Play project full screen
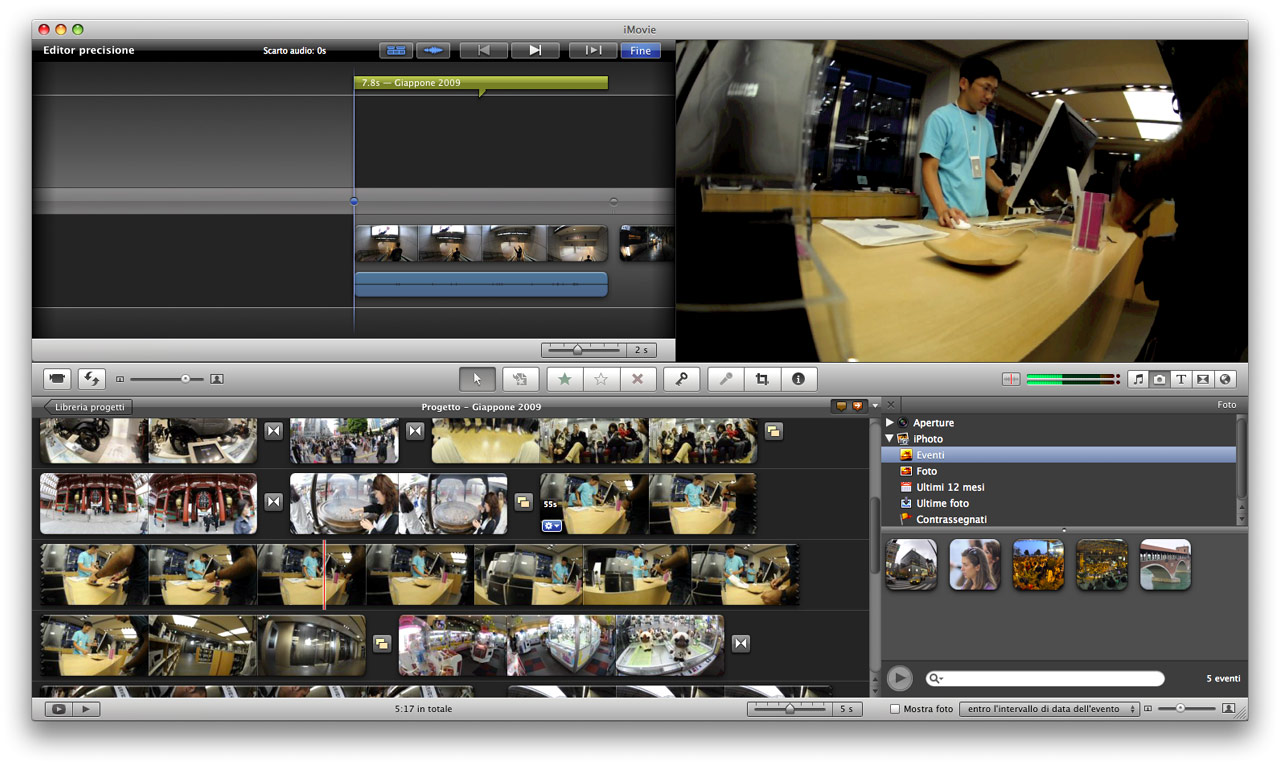The width and height of the screenshot is (1280, 765). pyautogui.click(x=58, y=709)
